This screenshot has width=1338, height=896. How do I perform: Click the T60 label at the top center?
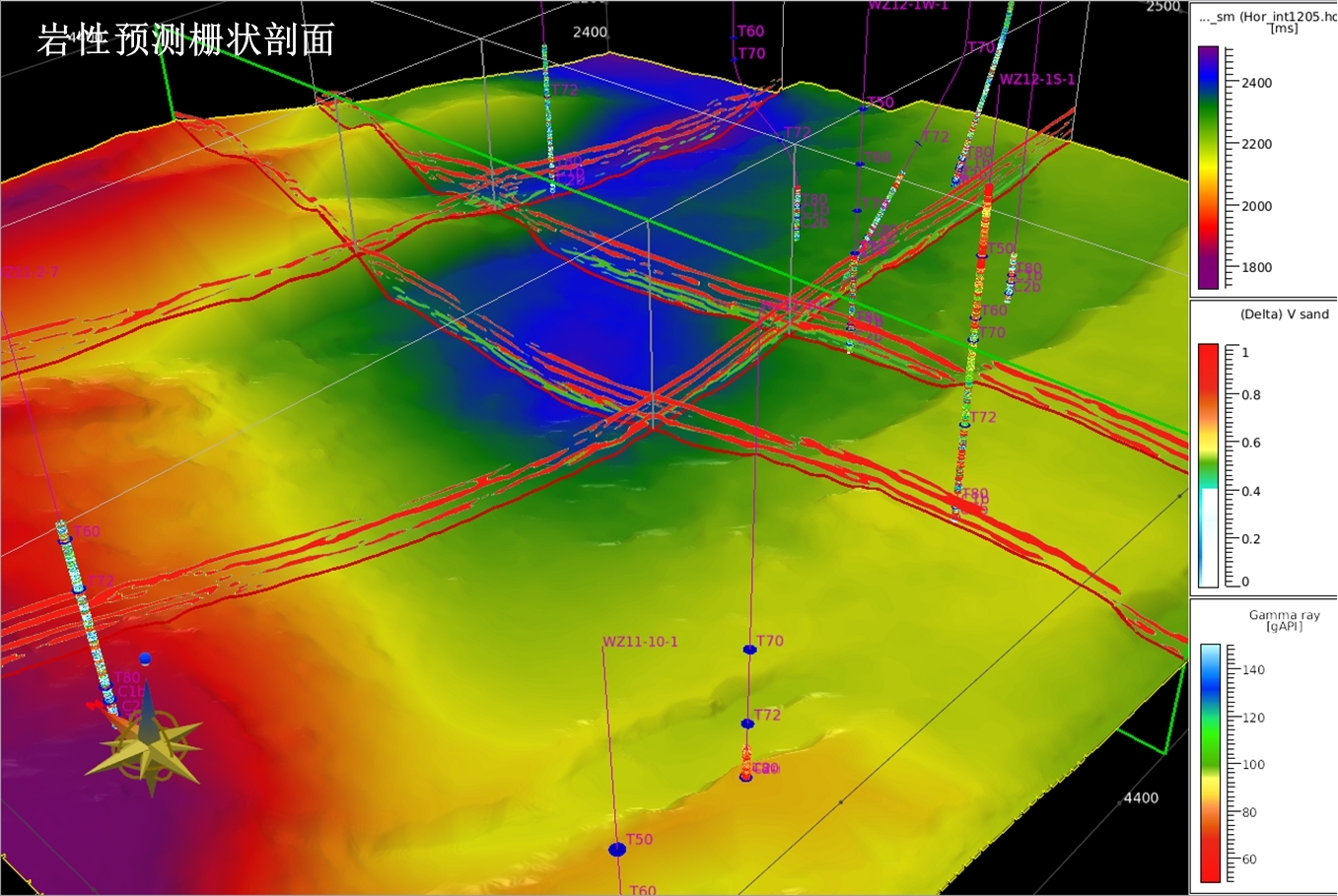click(750, 32)
